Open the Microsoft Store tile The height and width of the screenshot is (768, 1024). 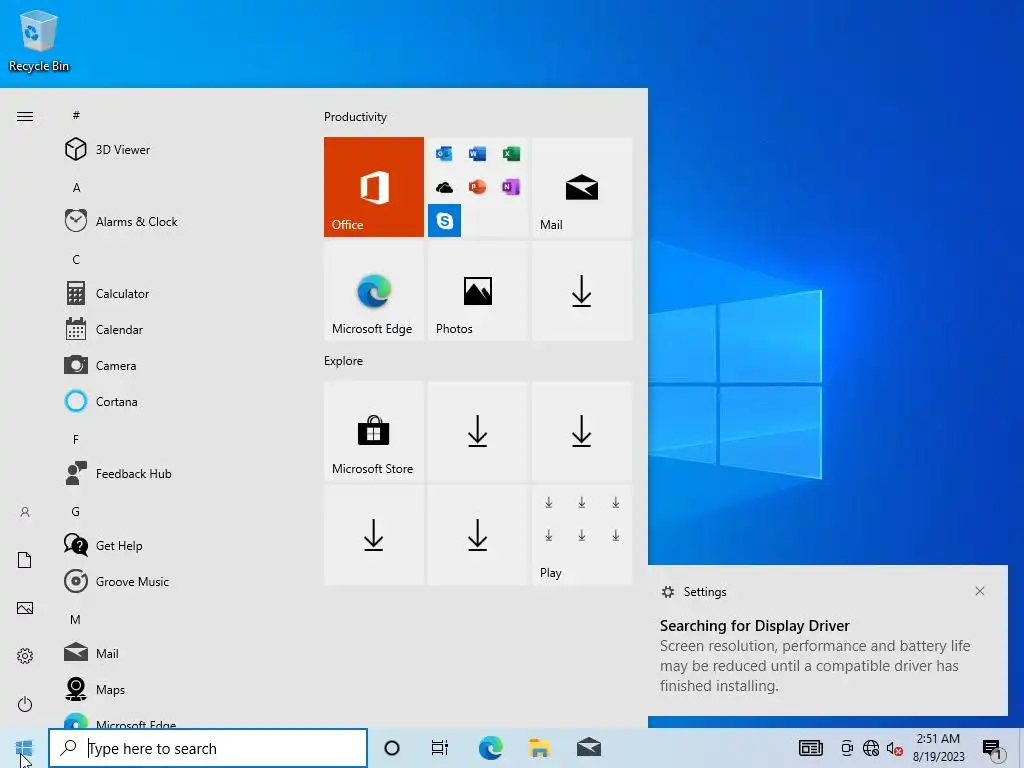tap(374, 431)
